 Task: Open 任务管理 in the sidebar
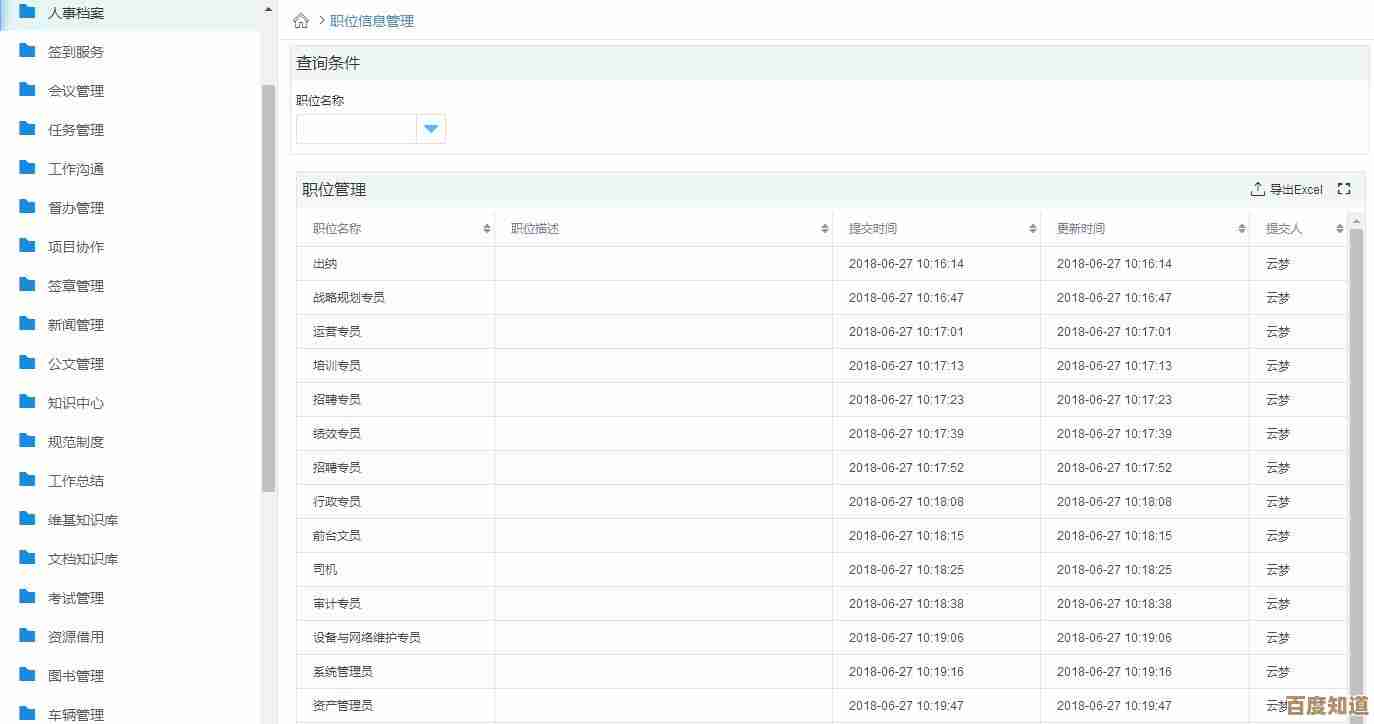coord(76,130)
